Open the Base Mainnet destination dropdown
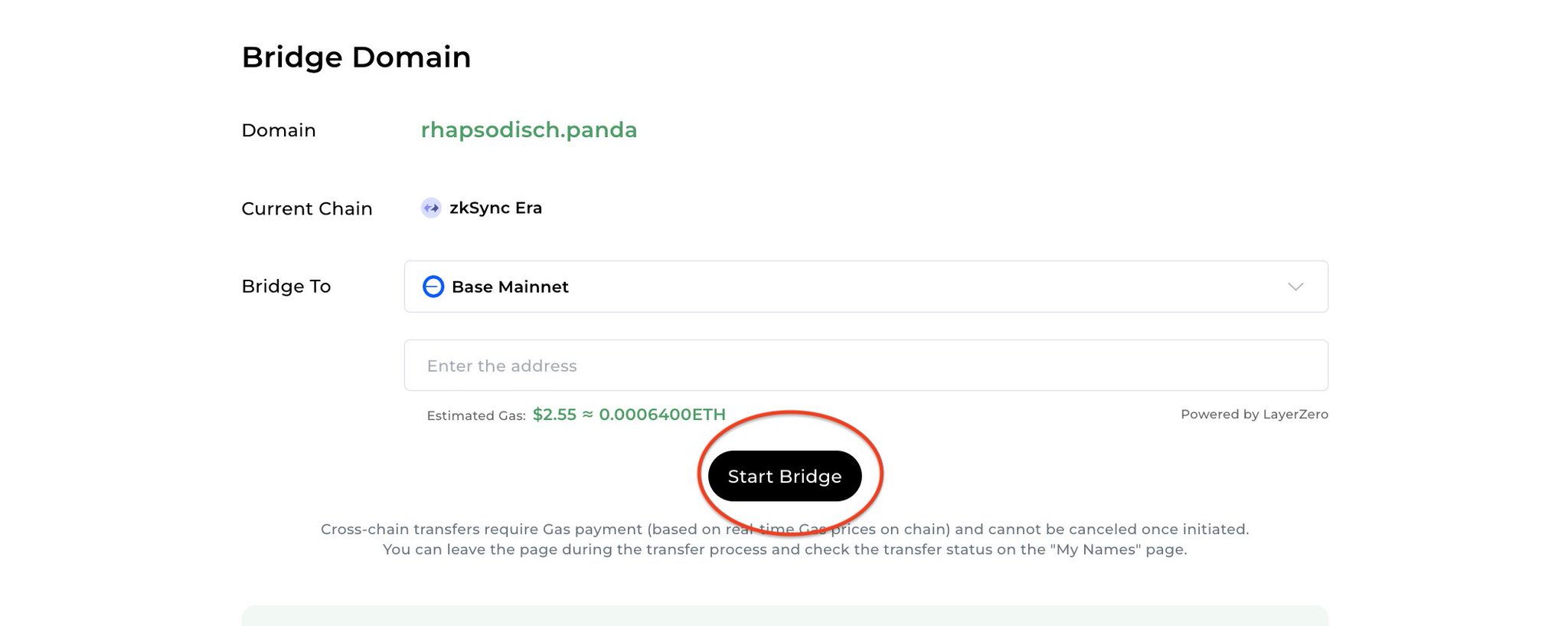Viewport: 1568px width, 626px height. pyautogui.click(x=865, y=287)
